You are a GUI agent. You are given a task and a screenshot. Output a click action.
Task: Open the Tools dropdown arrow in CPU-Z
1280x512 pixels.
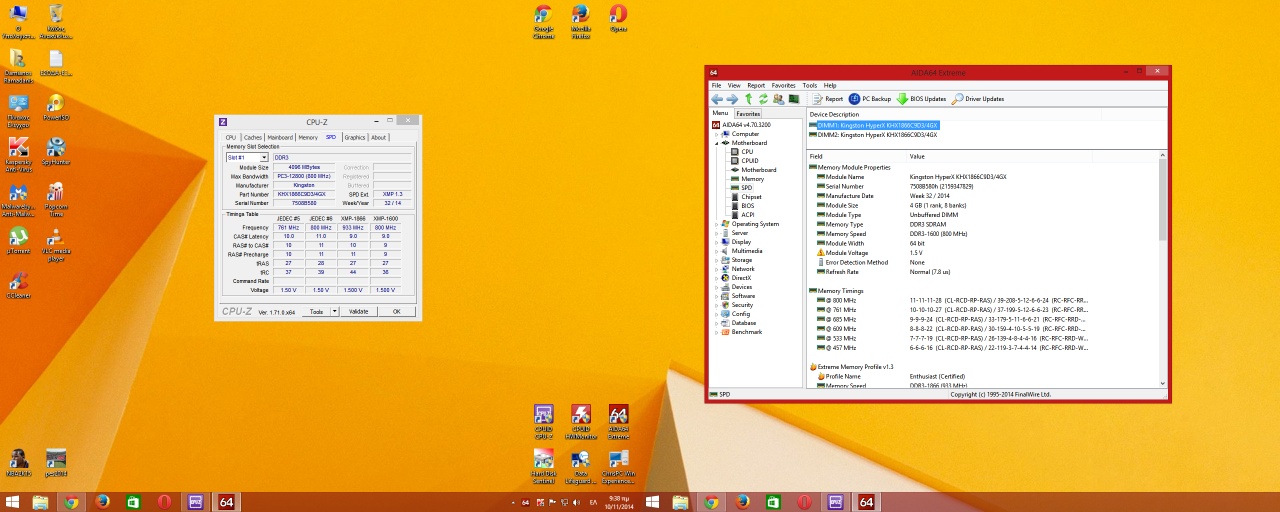pyautogui.click(x=333, y=312)
